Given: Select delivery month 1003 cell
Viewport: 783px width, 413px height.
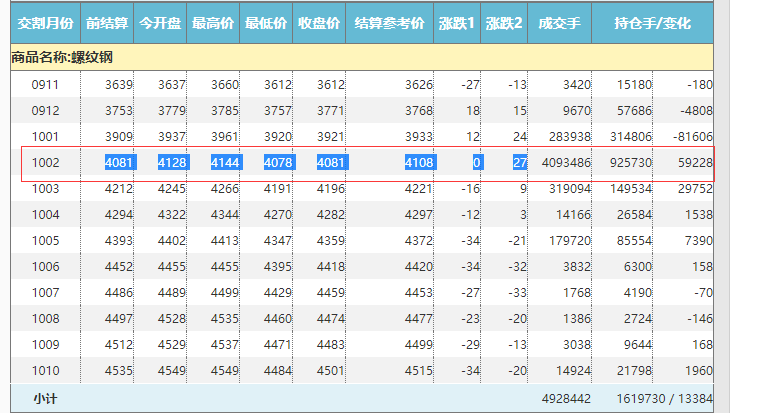Looking at the screenshot, I should point(45,189).
